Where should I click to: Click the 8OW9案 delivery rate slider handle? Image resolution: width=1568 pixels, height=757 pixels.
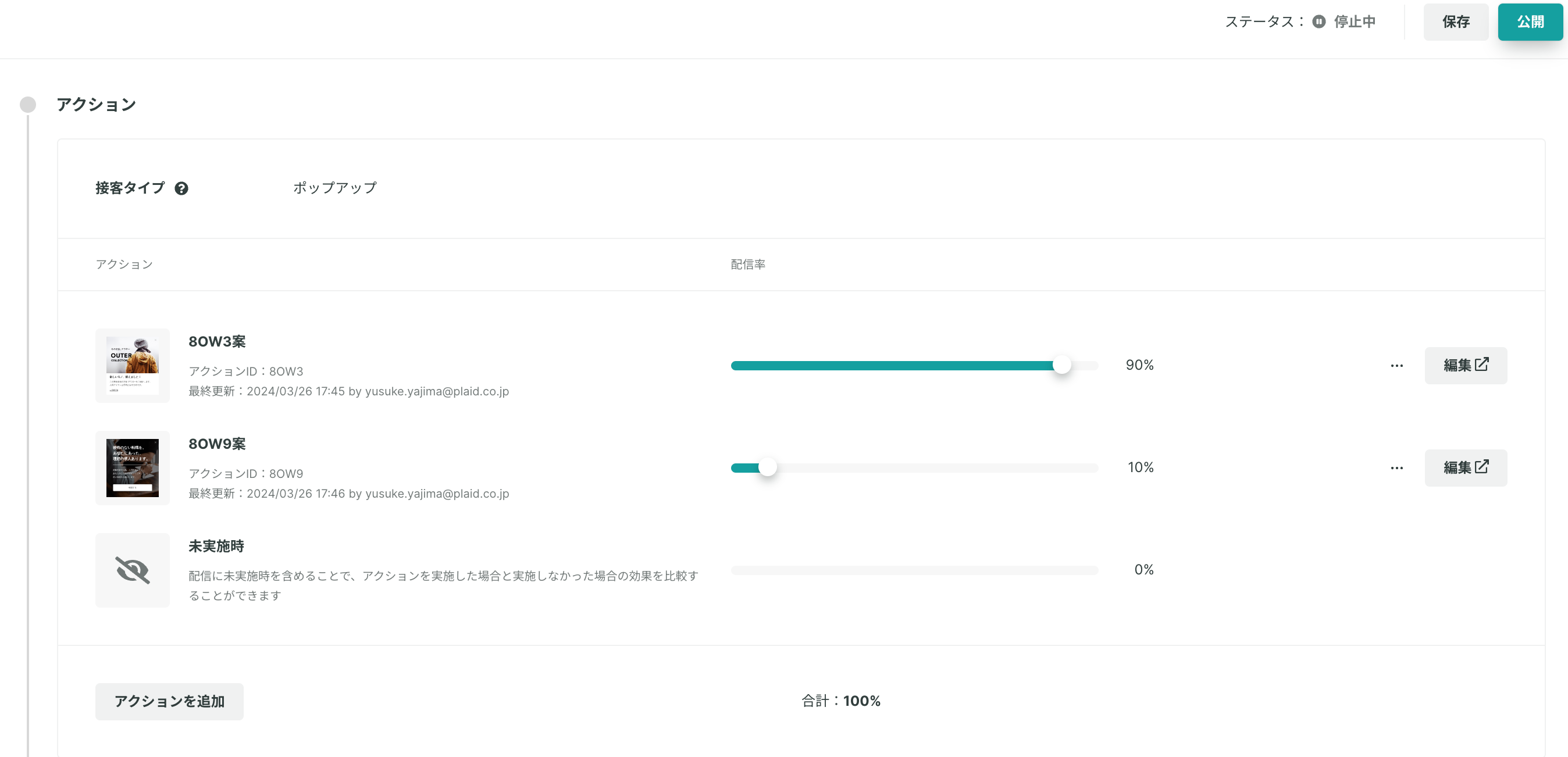click(768, 468)
